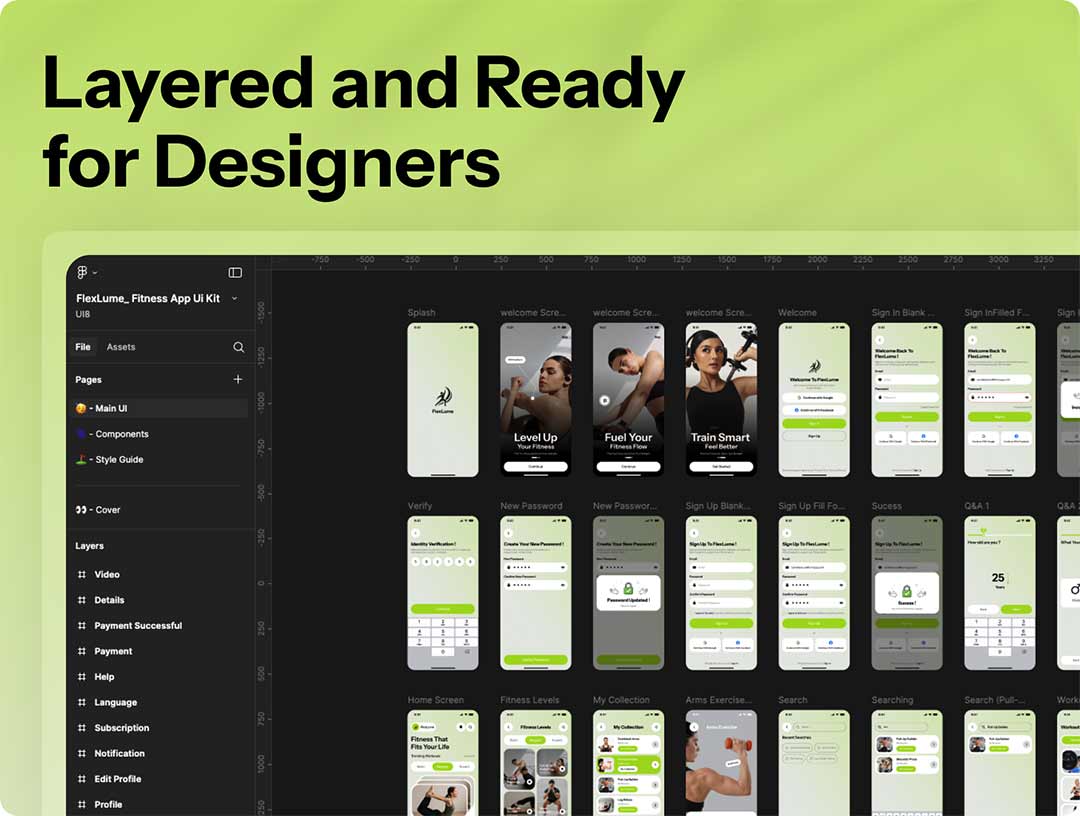The height and width of the screenshot is (816, 1080).
Task: Switch to the File tab
Action: (x=83, y=347)
